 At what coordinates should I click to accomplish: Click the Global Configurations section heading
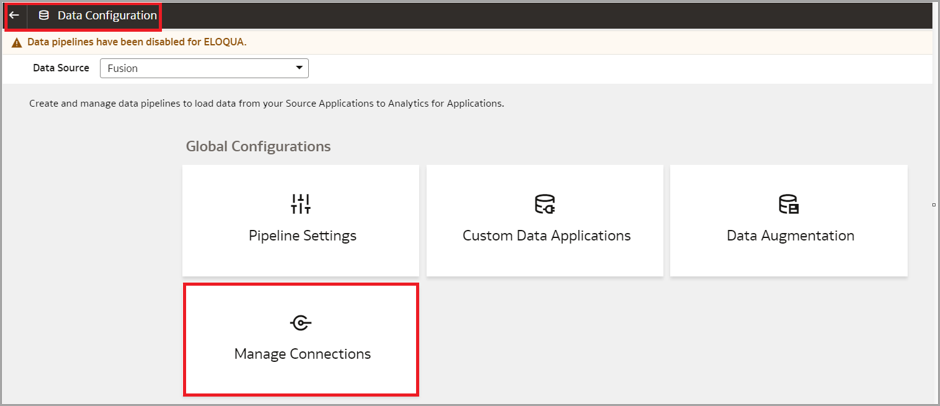258,146
